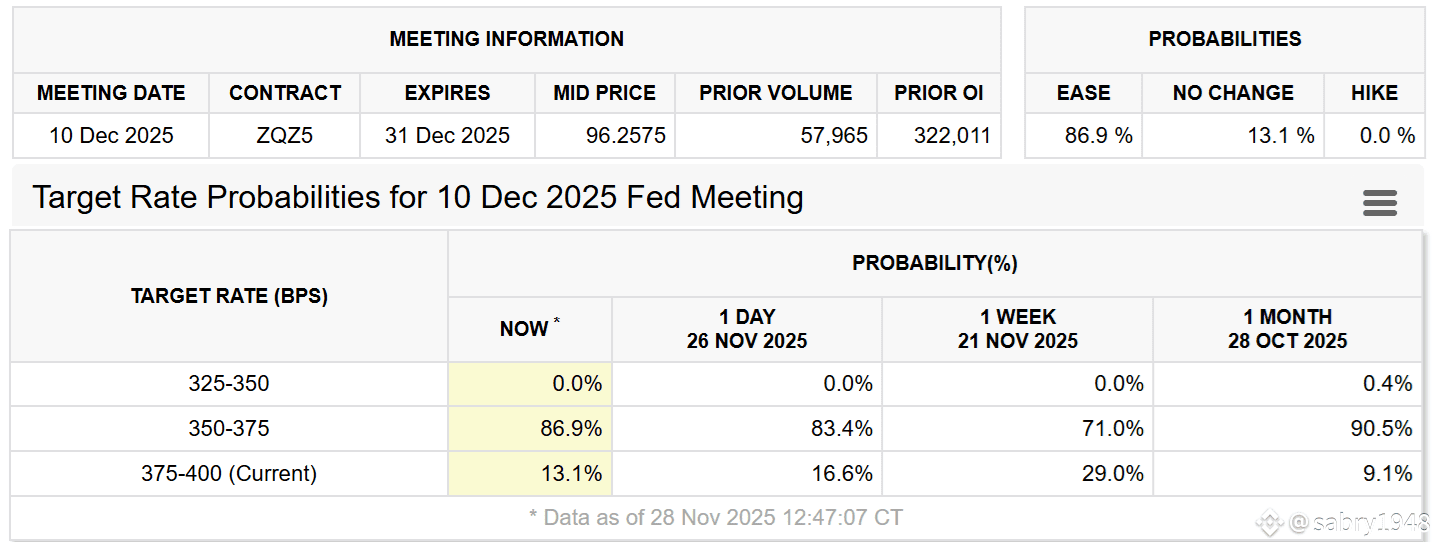Viewport: 1439px width, 548px height.
Task: Click the HIKE probability header
Action: pyautogui.click(x=1374, y=93)
